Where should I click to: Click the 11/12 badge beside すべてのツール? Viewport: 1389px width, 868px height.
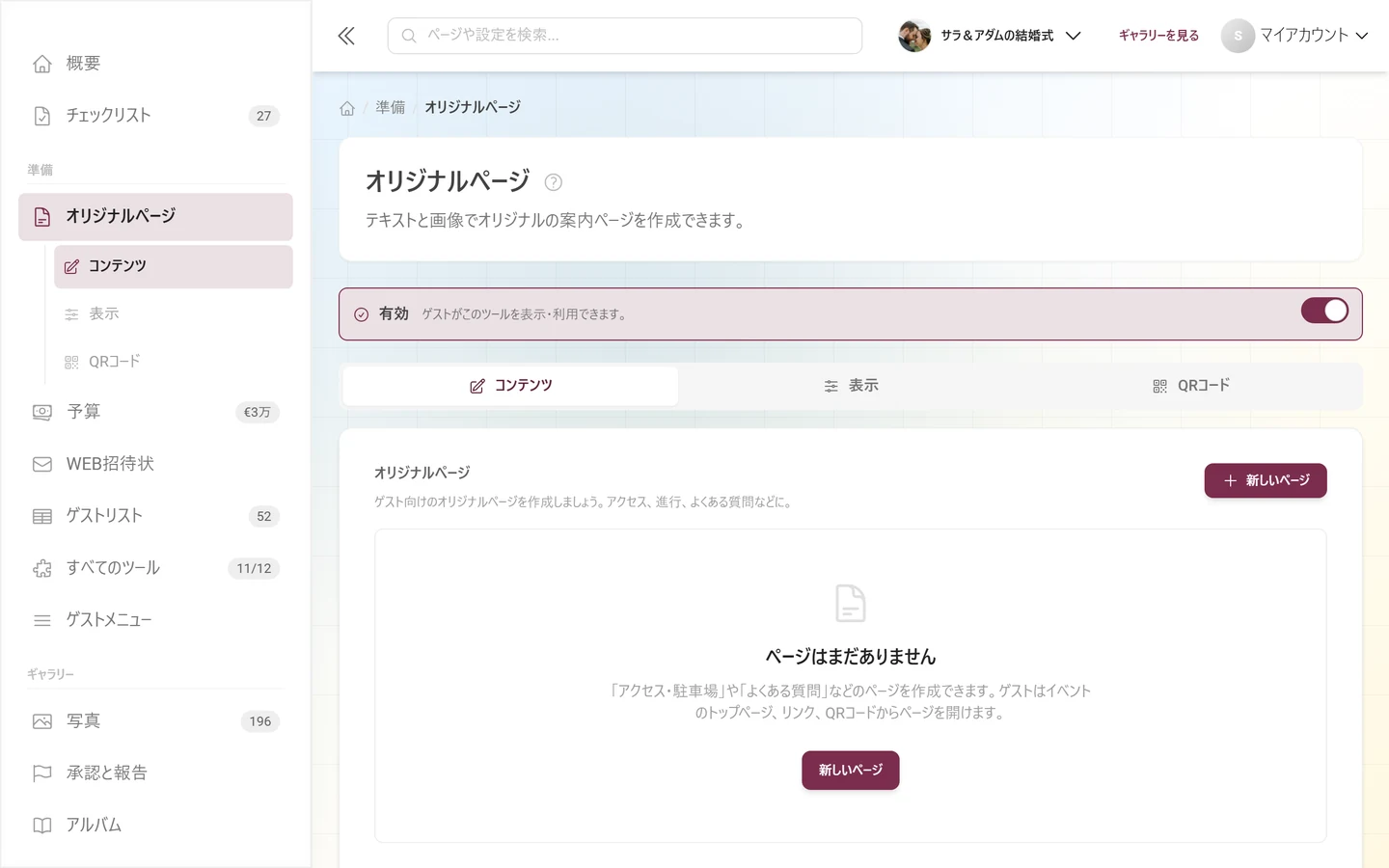pos(254,568)
